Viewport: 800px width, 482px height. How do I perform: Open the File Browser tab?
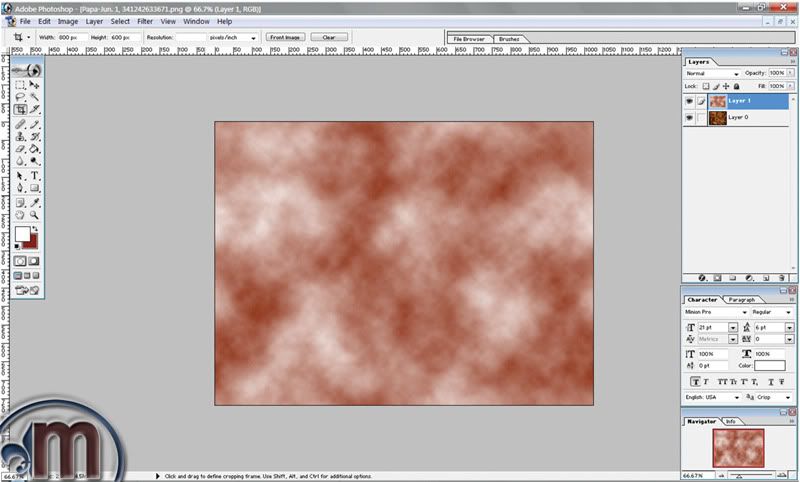click(x=469, y=39)
